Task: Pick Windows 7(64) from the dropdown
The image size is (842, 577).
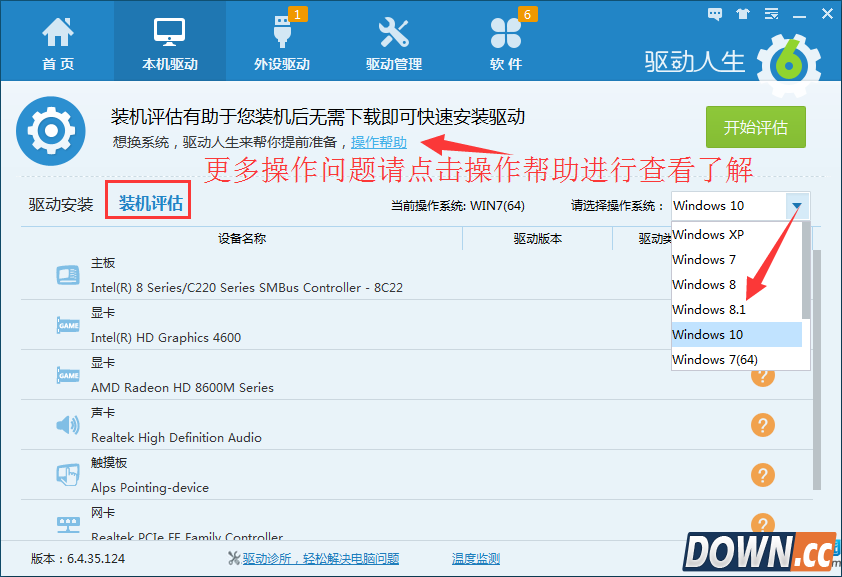Action: pos(714,360)
